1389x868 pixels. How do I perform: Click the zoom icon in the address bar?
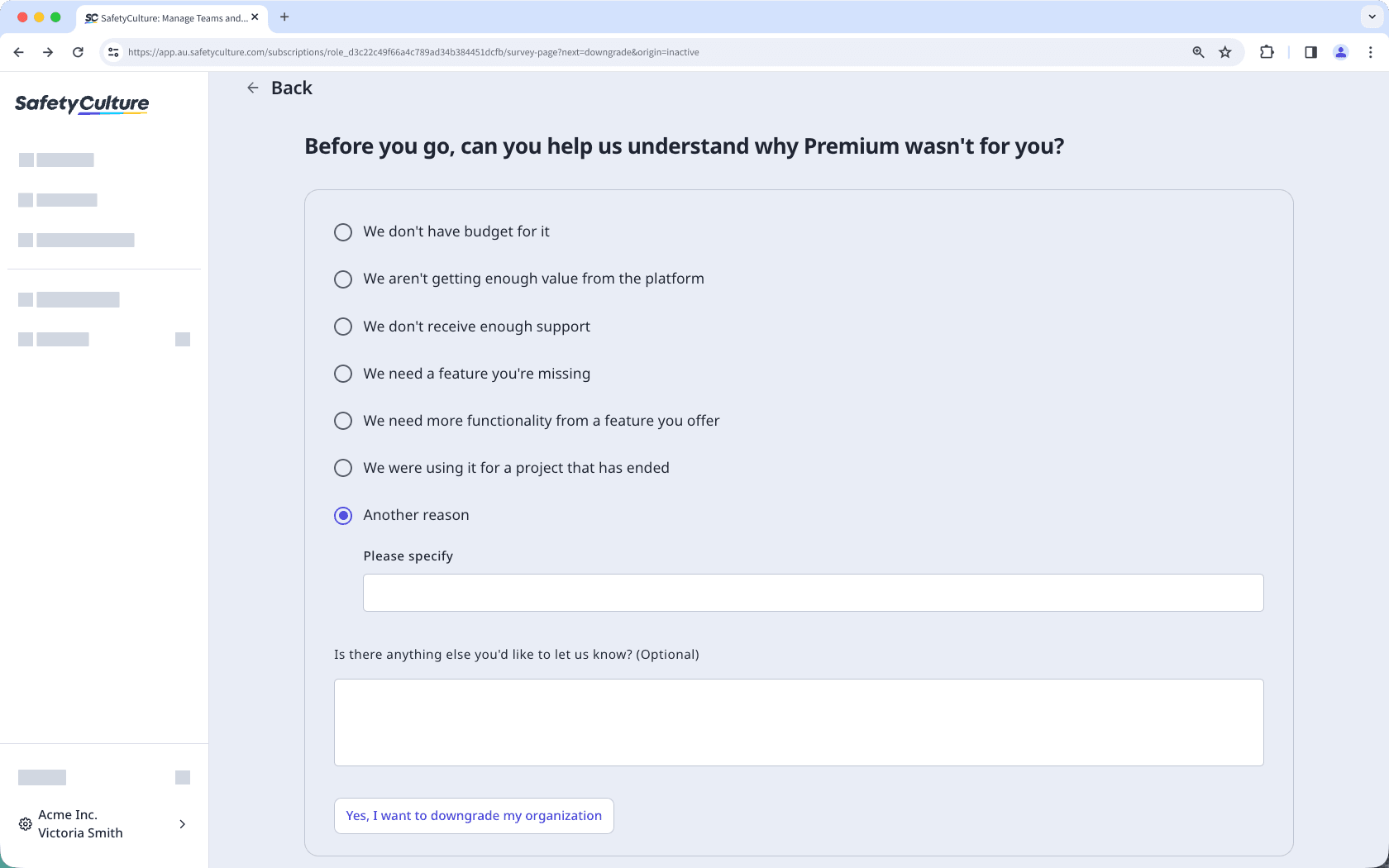point(1197,51)
